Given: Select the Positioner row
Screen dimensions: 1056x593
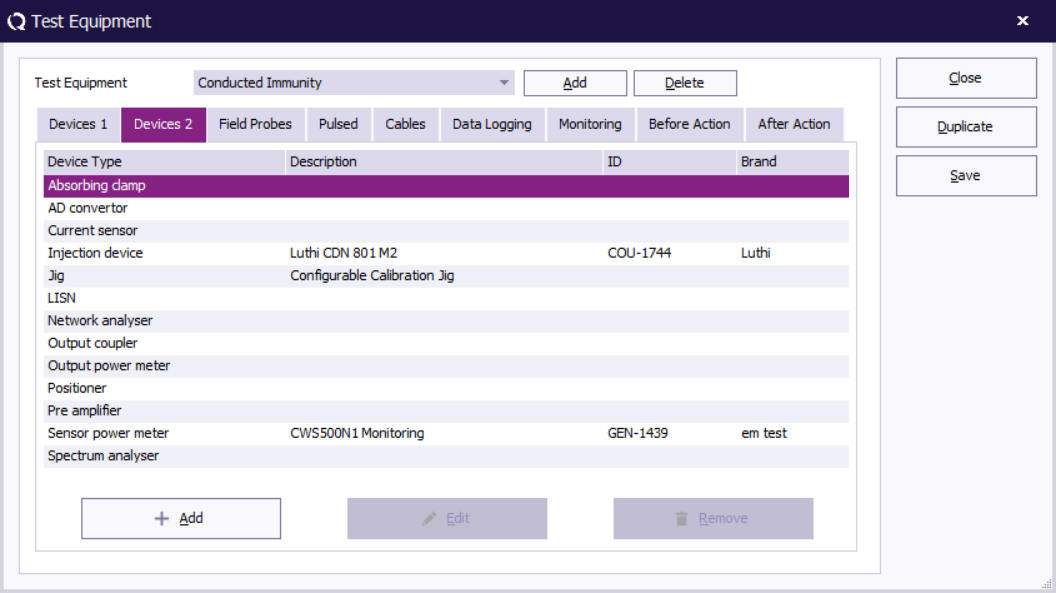Looking at the screenshot, I should pyautogui.click(x=446, y=388).
